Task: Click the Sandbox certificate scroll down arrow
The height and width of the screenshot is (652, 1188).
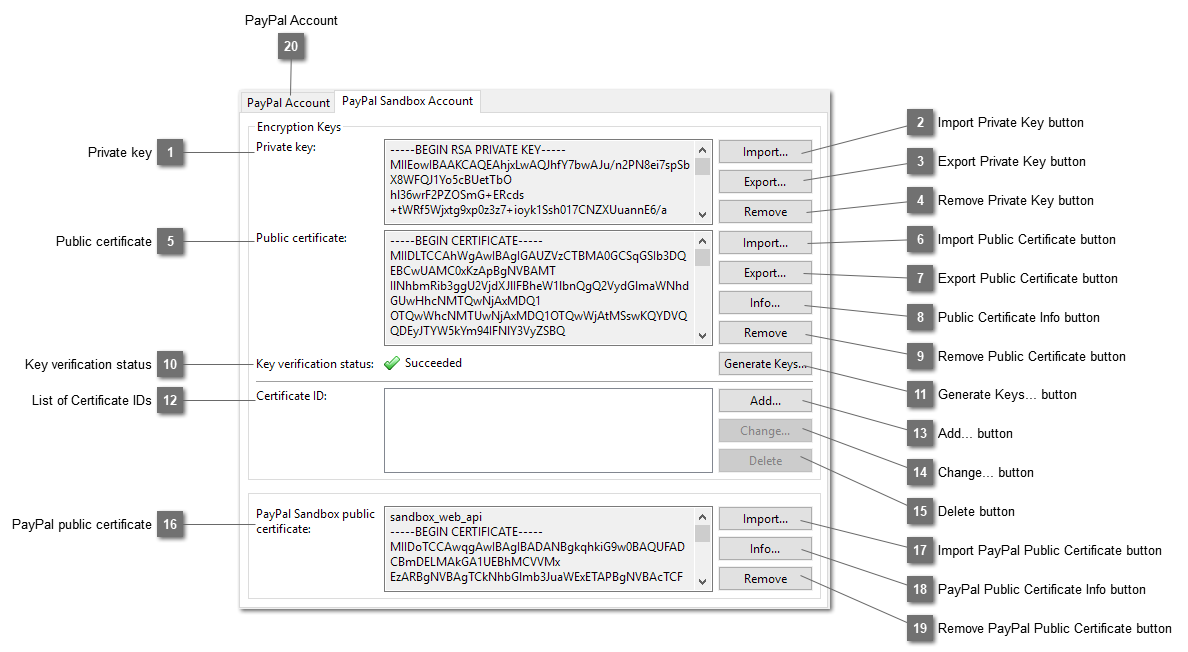Action: tap(702, 582)
